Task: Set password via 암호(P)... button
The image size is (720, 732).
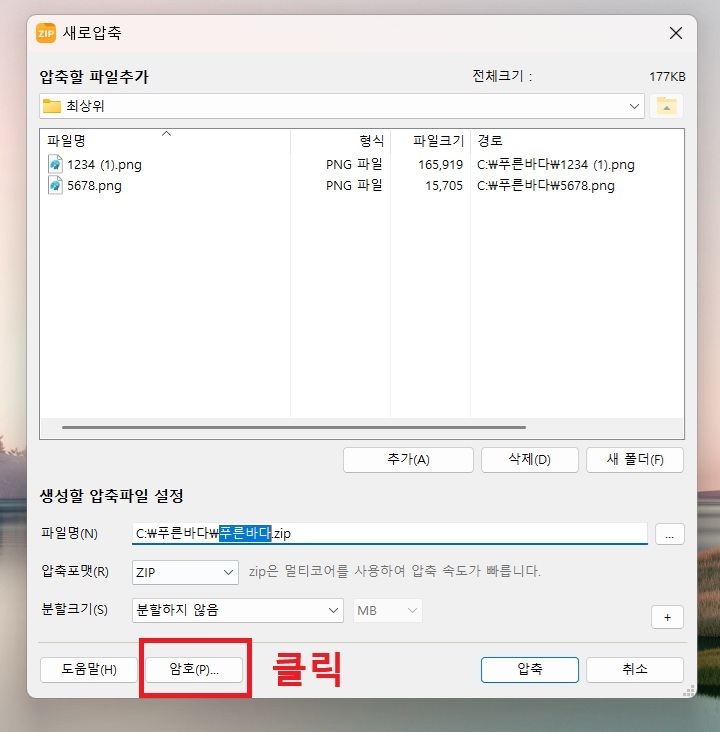Action: point(194,670)
